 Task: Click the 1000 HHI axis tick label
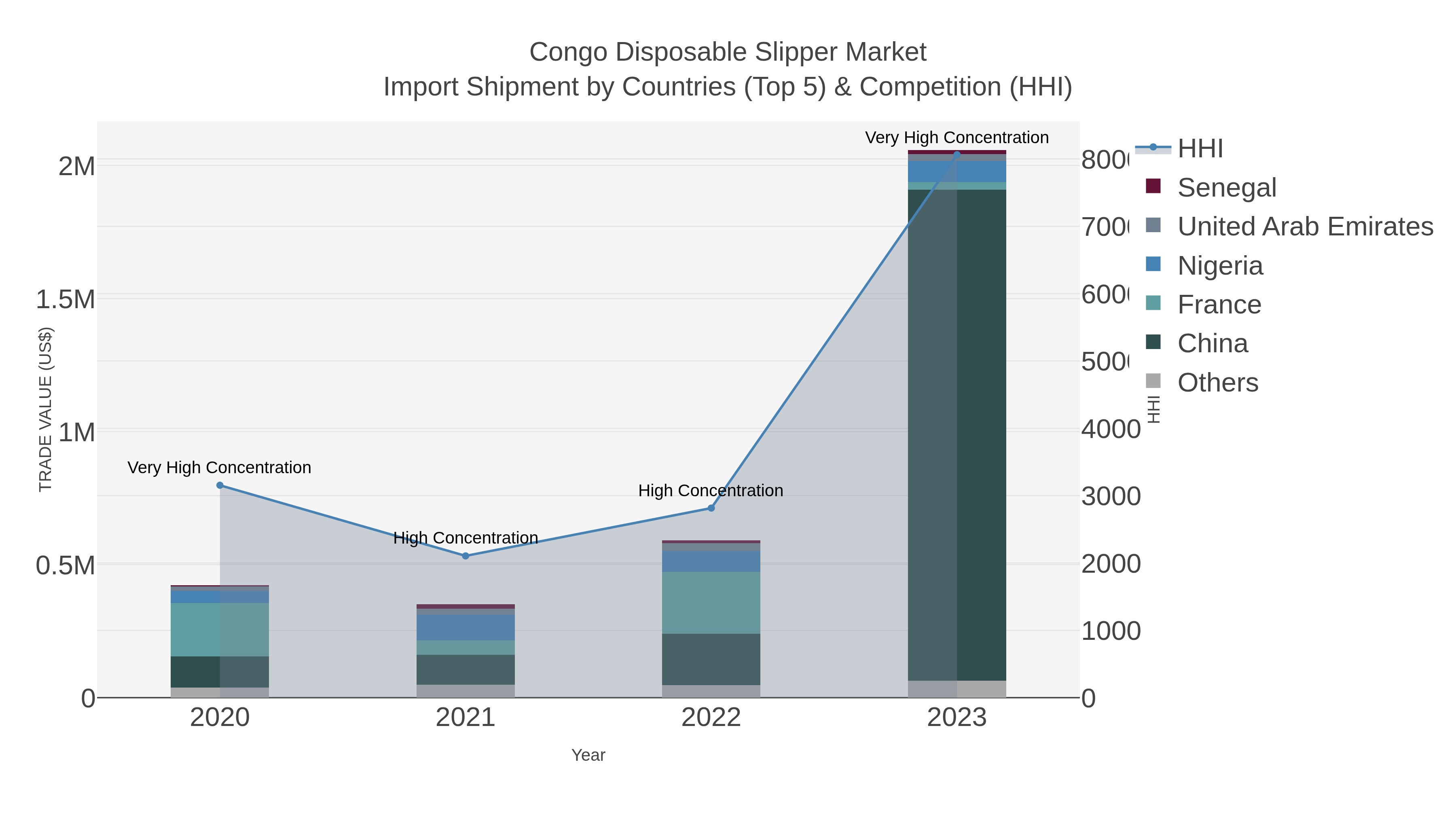[1111, 631]
